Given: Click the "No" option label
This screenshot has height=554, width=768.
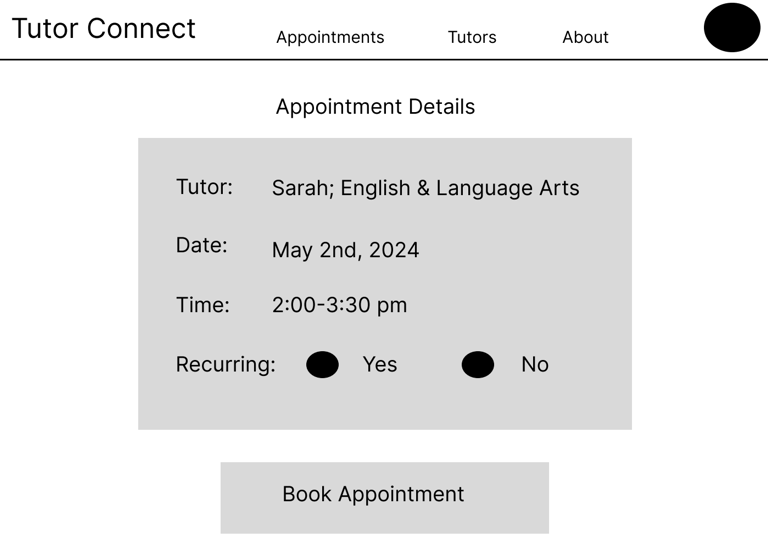Looking at the screenshot, I should [x=535, y=365].
